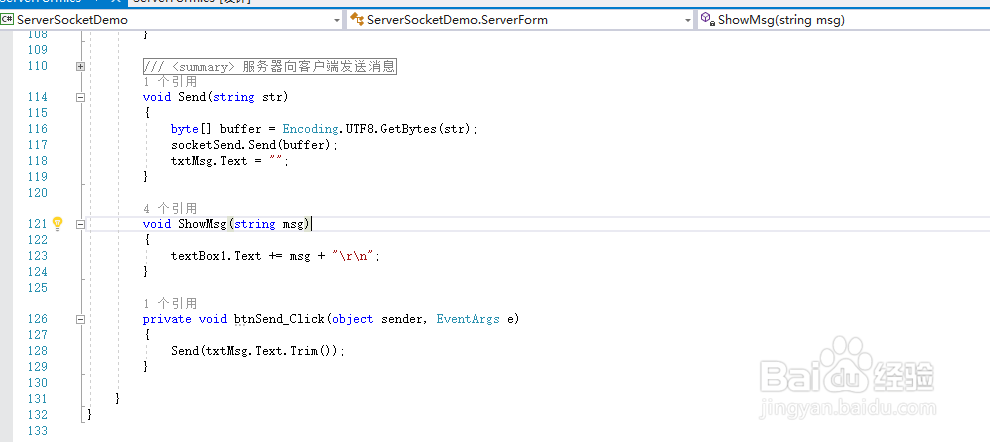Expand the collapsed summary region on line 110
The height and width of the screenshot is (442, 990).
(80, 66)
